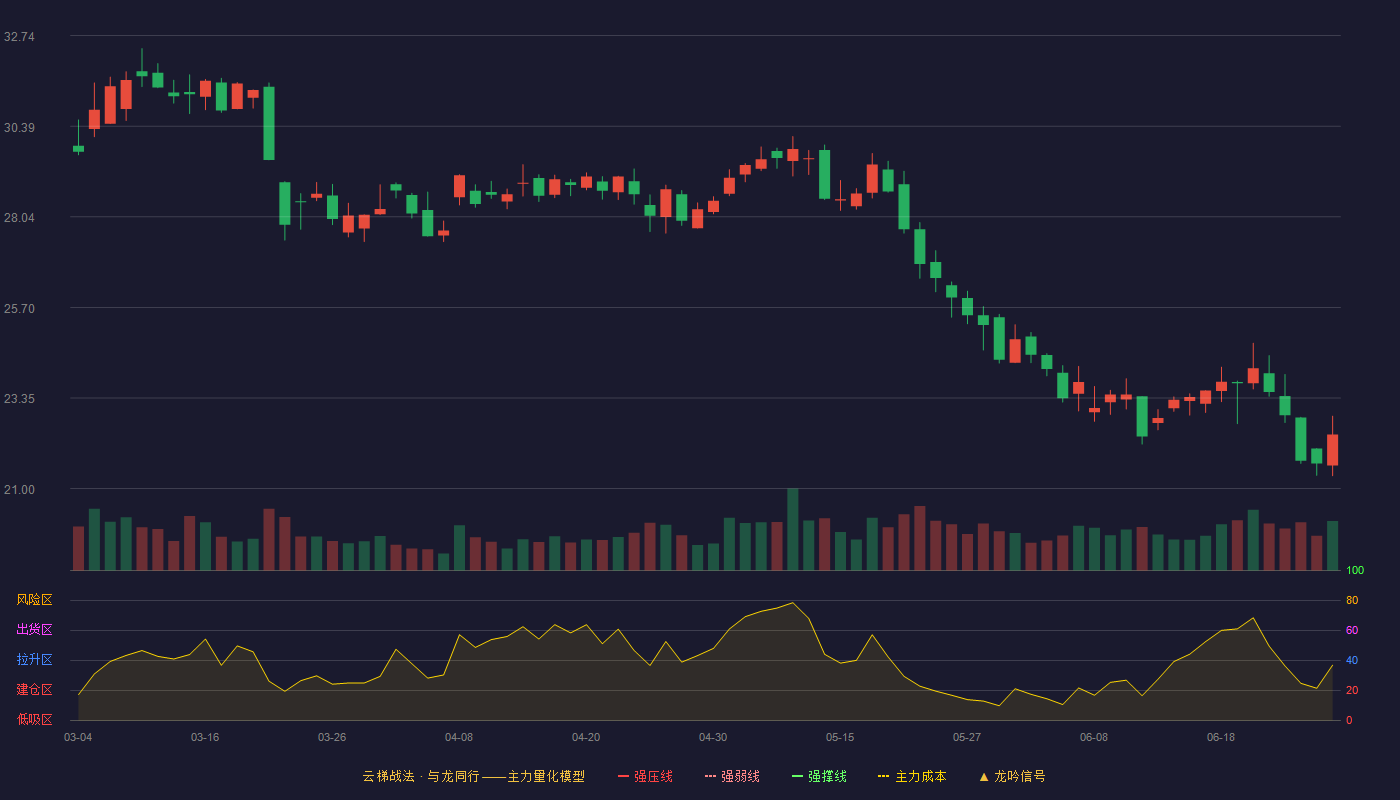Click the tallest volume bar in the chart
The height and width of the screenshot is (800, 1400).
(x=793, y=530)
